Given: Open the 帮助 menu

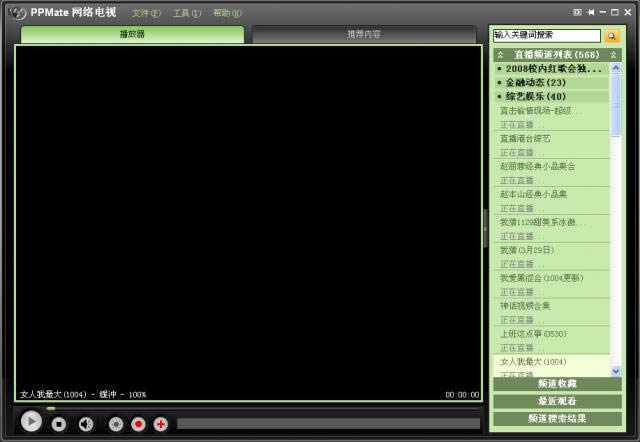Looking at the screenshot, I should tap(227, 13).
